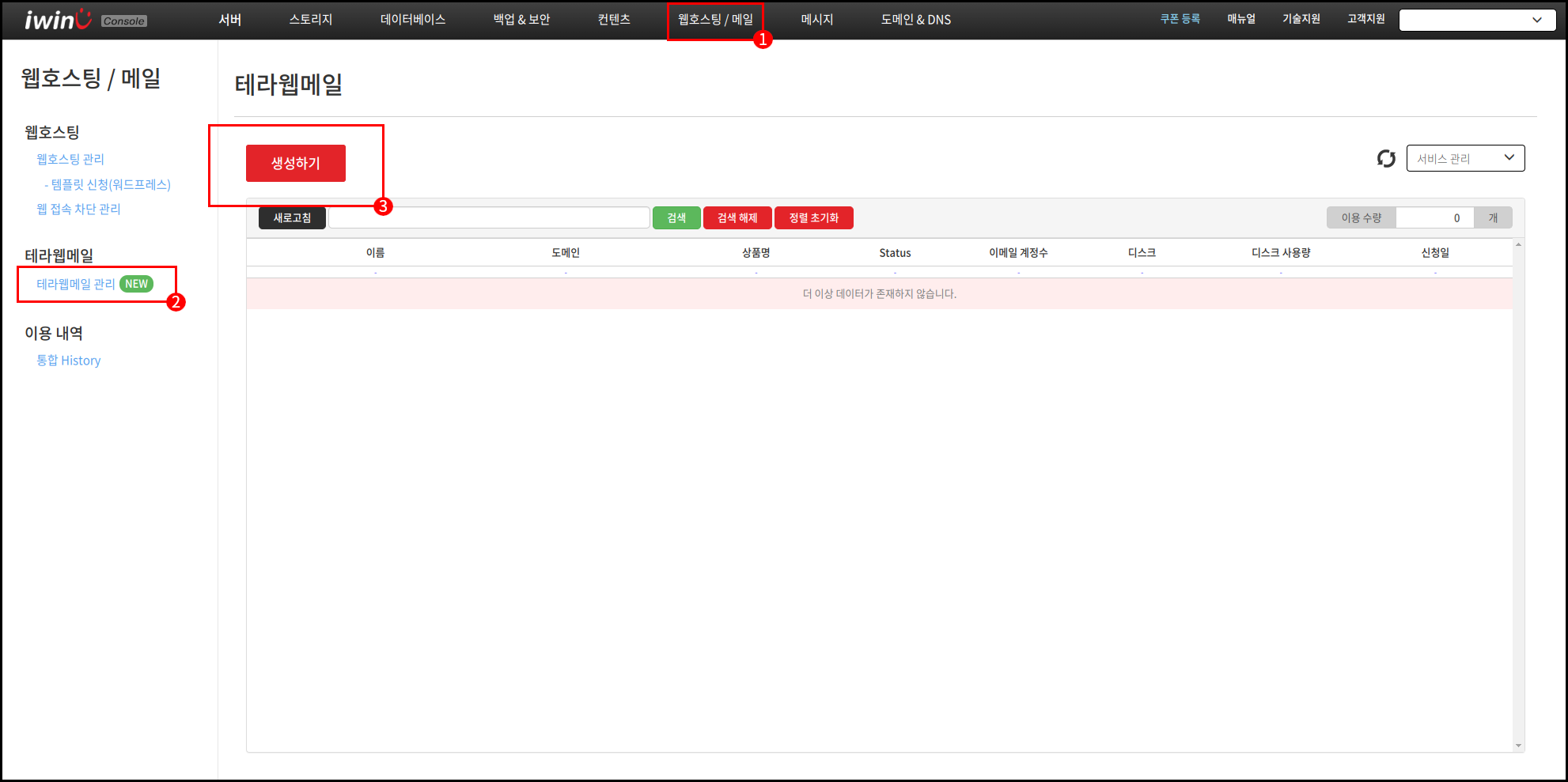Click the table scrollbar down arrow
Image resolution: width=1568 pixels, height=782 pixels.
1518,746
